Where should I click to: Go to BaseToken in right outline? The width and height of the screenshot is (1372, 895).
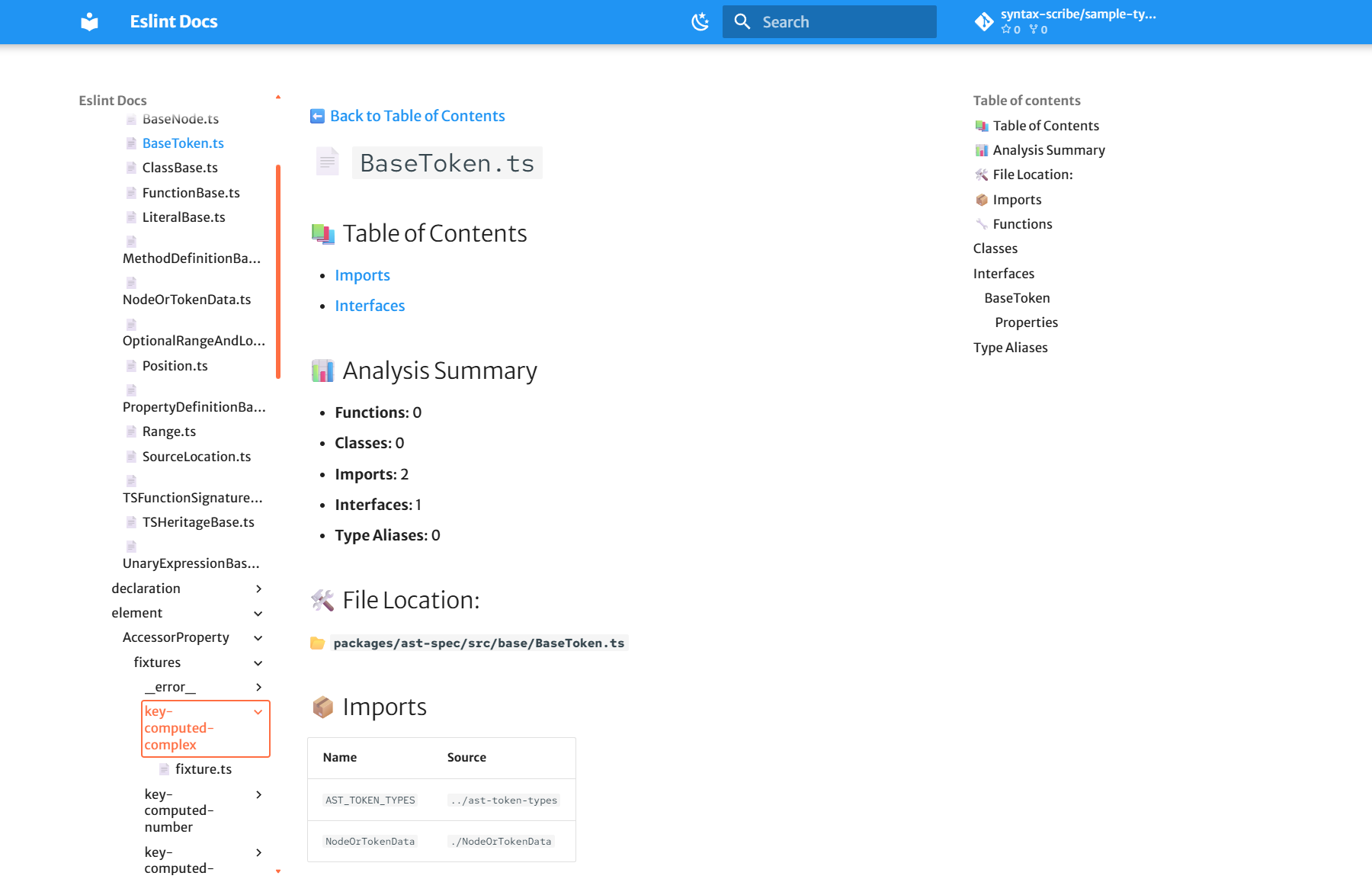pyautogui.click(x=1017, y=298)
